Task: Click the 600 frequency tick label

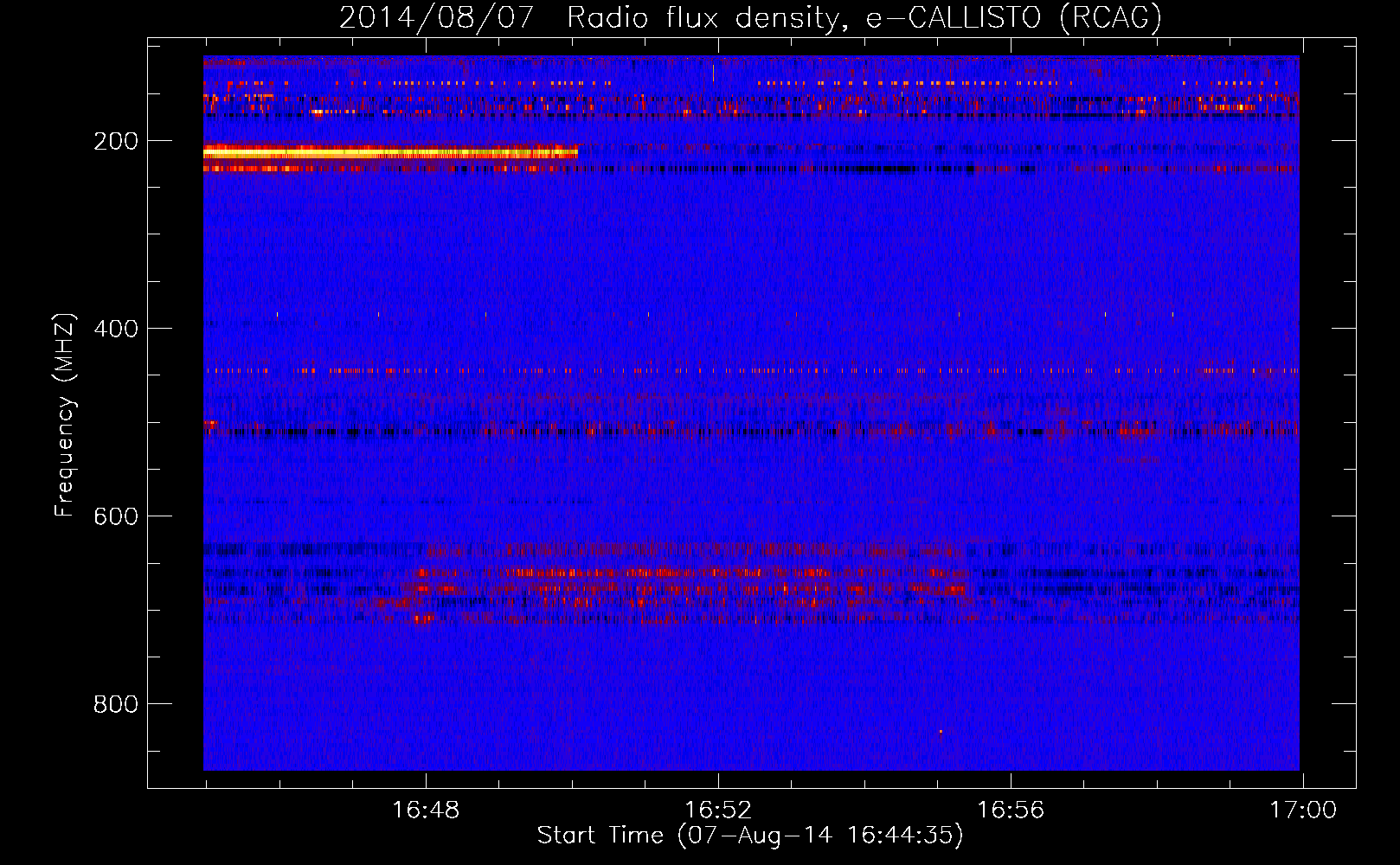Action: (116, 516)
